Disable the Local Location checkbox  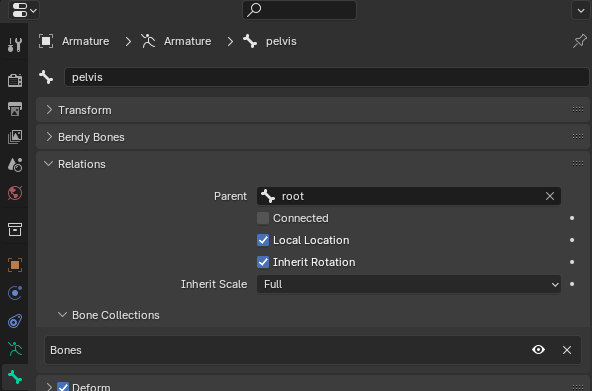[263, 240]
